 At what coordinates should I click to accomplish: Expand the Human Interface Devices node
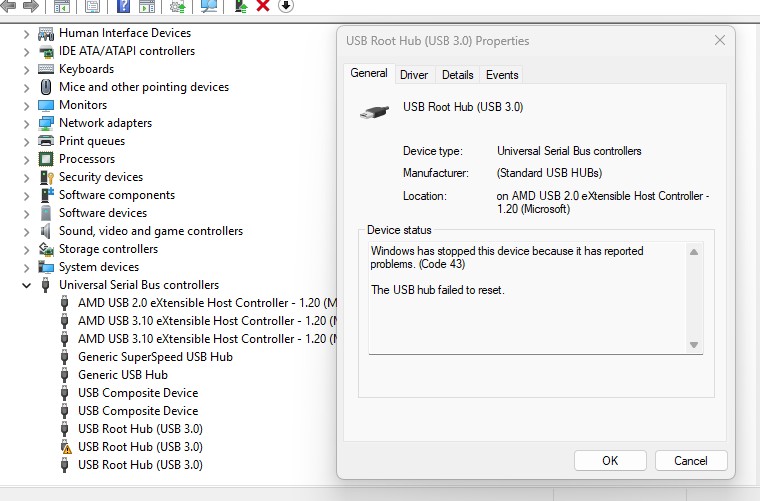point(26,33)
